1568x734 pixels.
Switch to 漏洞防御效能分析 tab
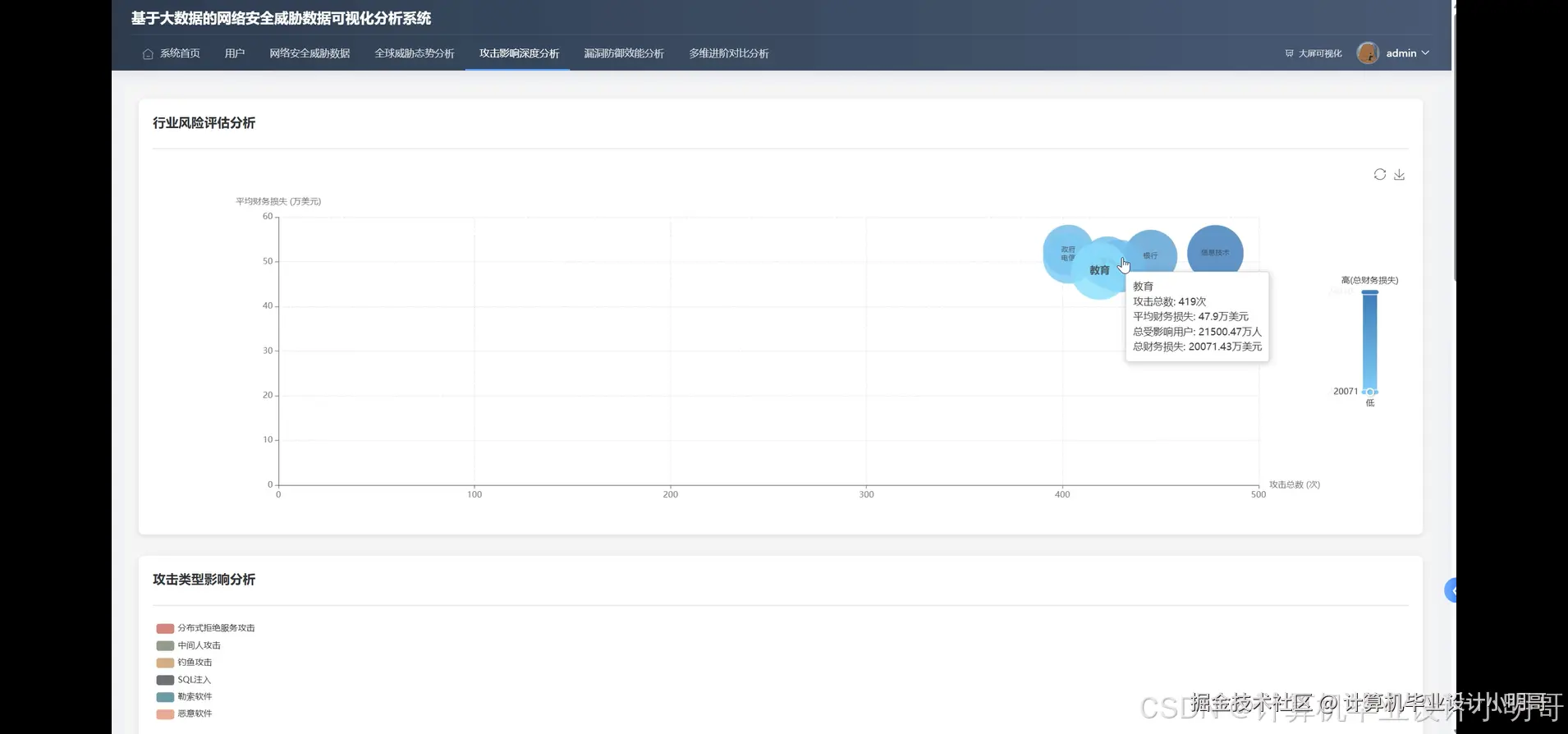(624, 53)
